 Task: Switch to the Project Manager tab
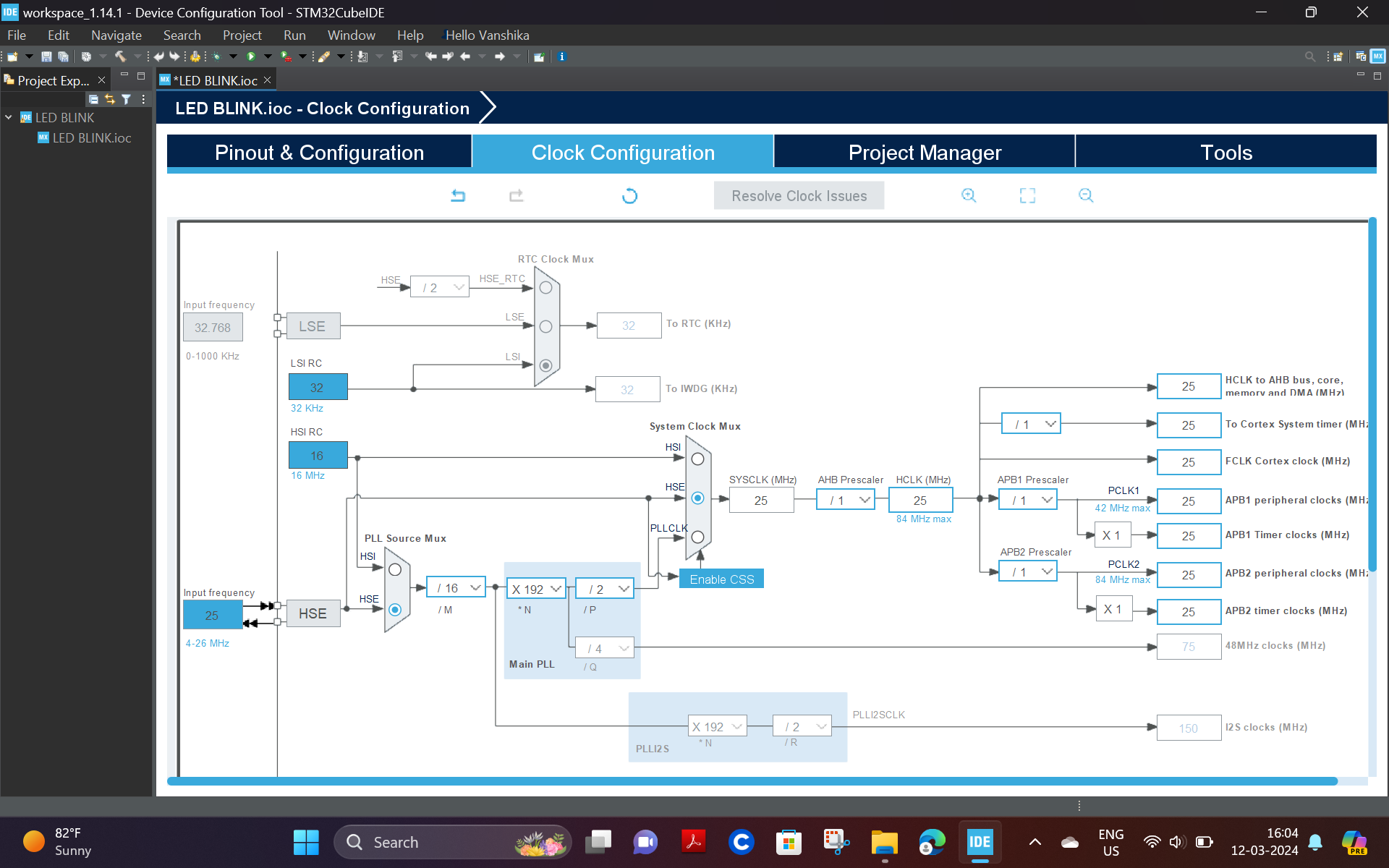point(925,152)
